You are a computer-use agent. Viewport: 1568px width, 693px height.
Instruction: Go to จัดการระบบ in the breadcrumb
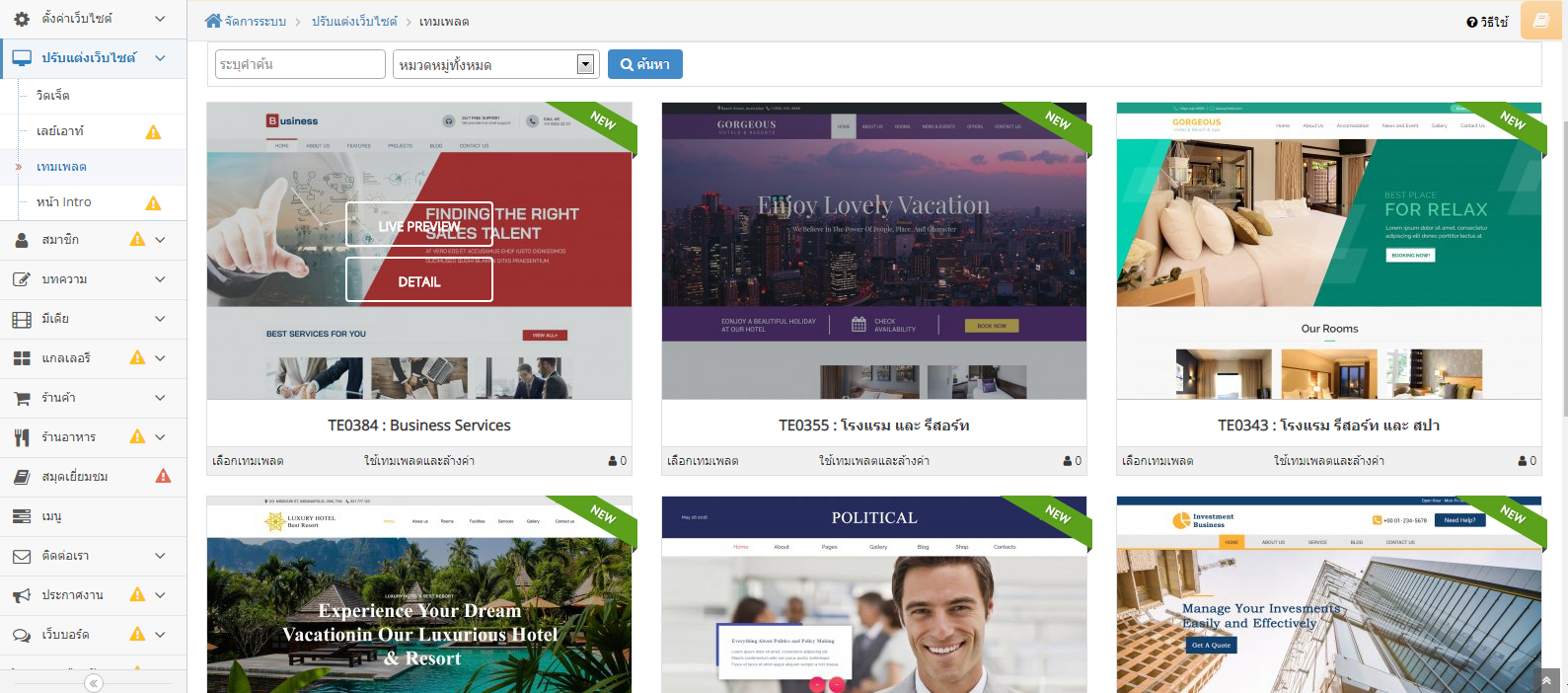(x=256, y=22)
